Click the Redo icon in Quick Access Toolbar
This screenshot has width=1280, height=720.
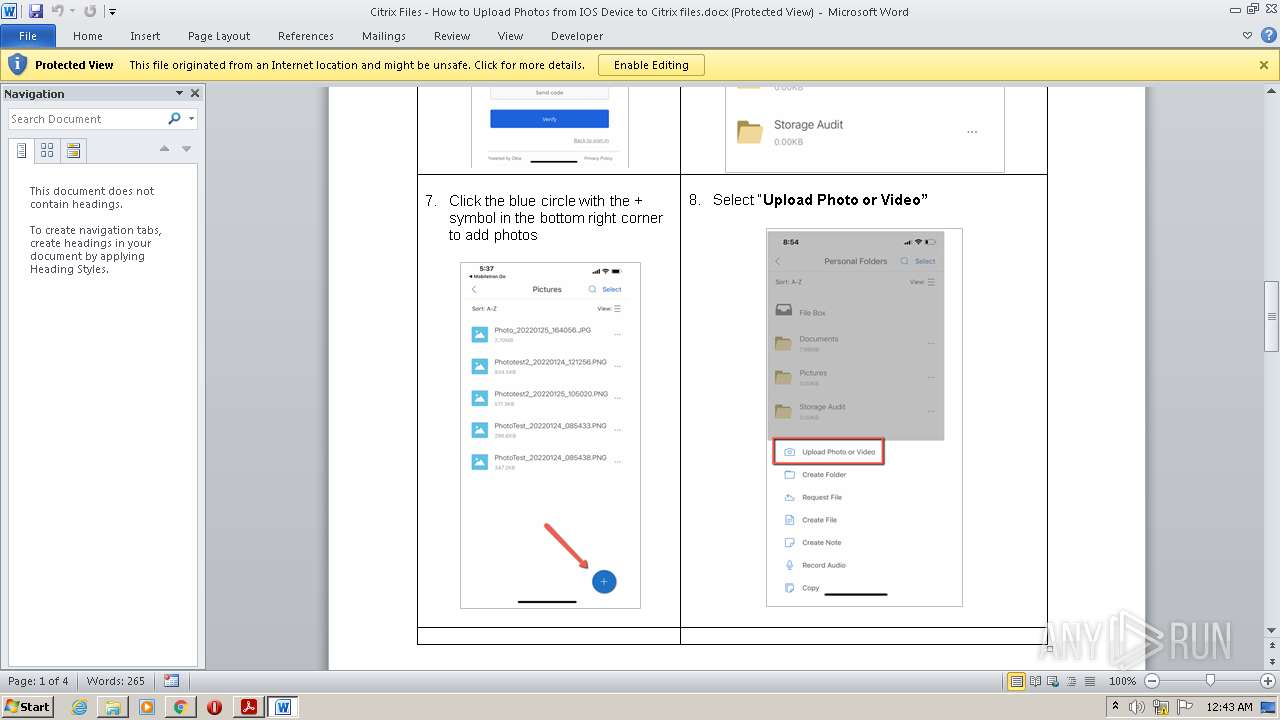click(x=90, y=11)
